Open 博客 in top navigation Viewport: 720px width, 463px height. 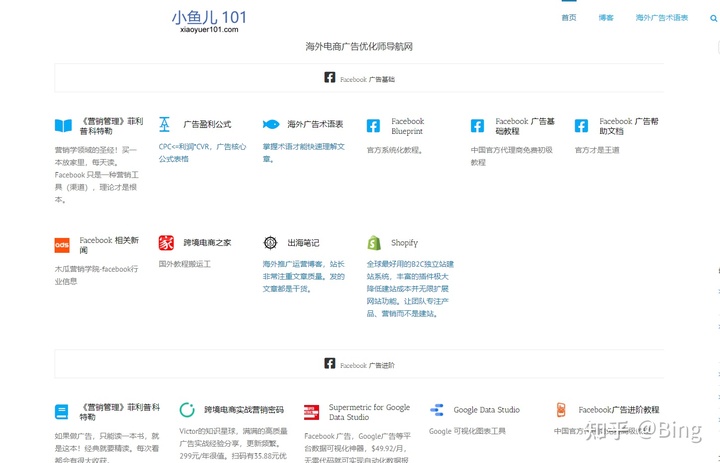[606, 18]
